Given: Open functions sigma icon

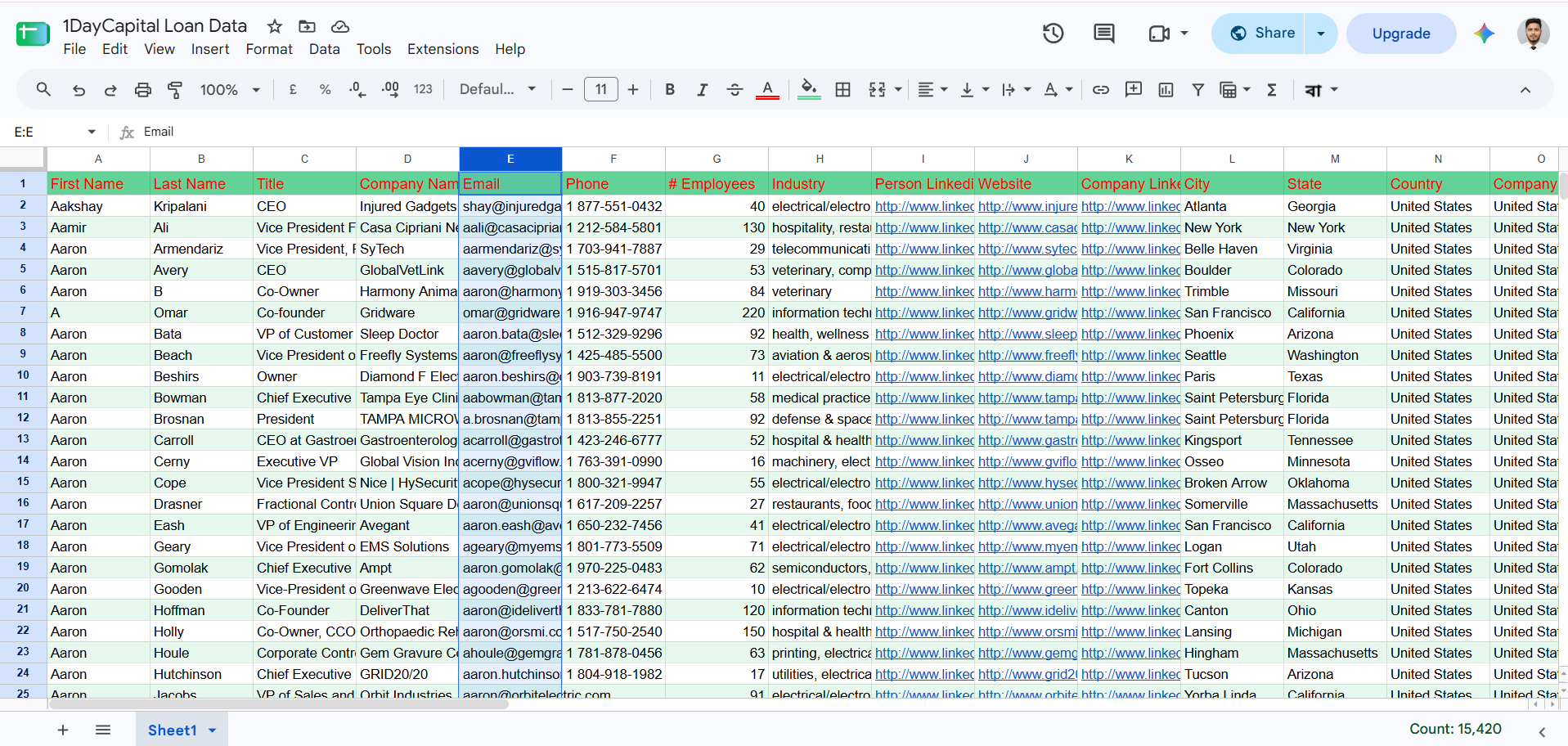Looking at the screenshot, I should point(1272,90).
